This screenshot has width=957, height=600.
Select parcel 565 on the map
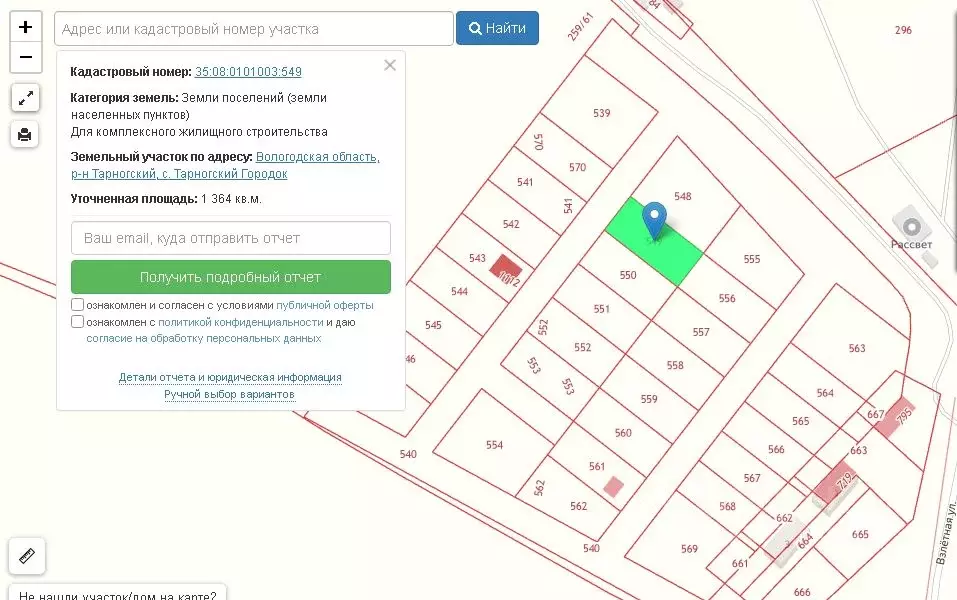(800, 421)
